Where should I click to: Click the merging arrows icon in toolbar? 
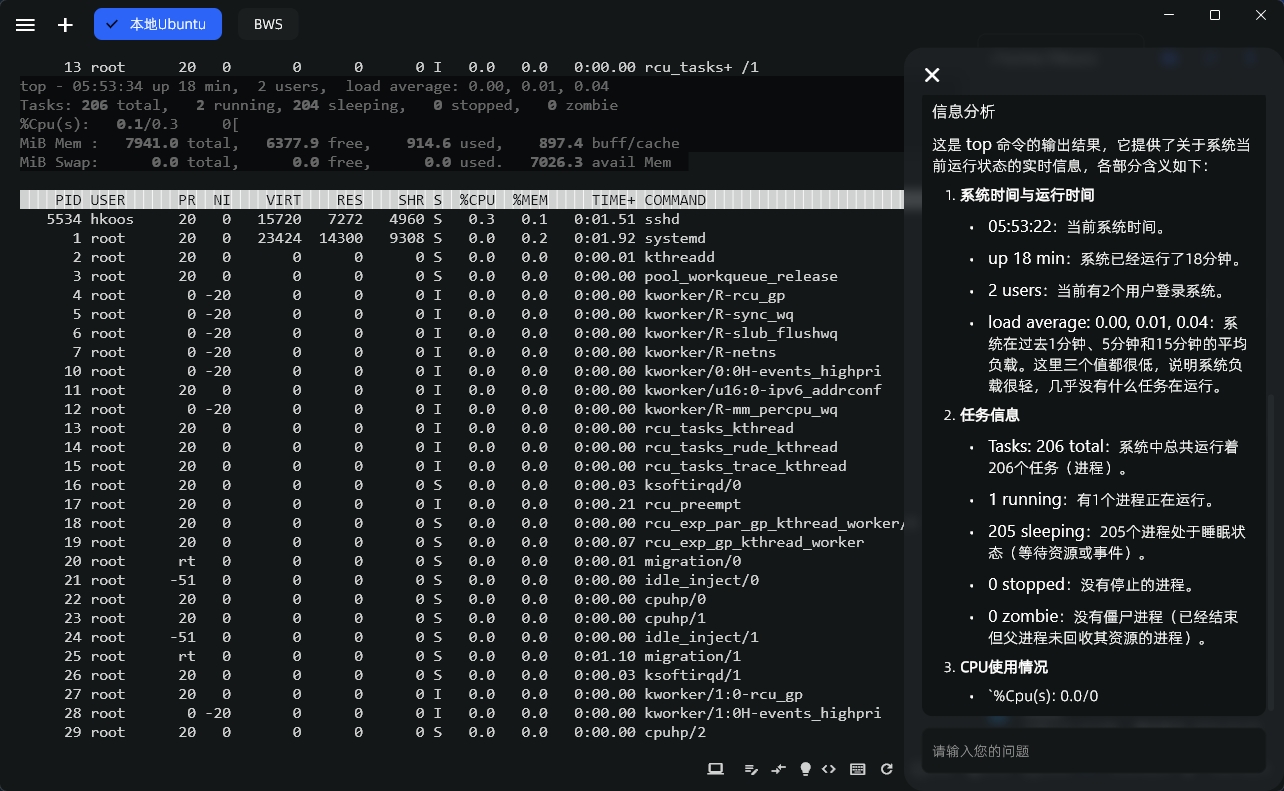(779, 769)
